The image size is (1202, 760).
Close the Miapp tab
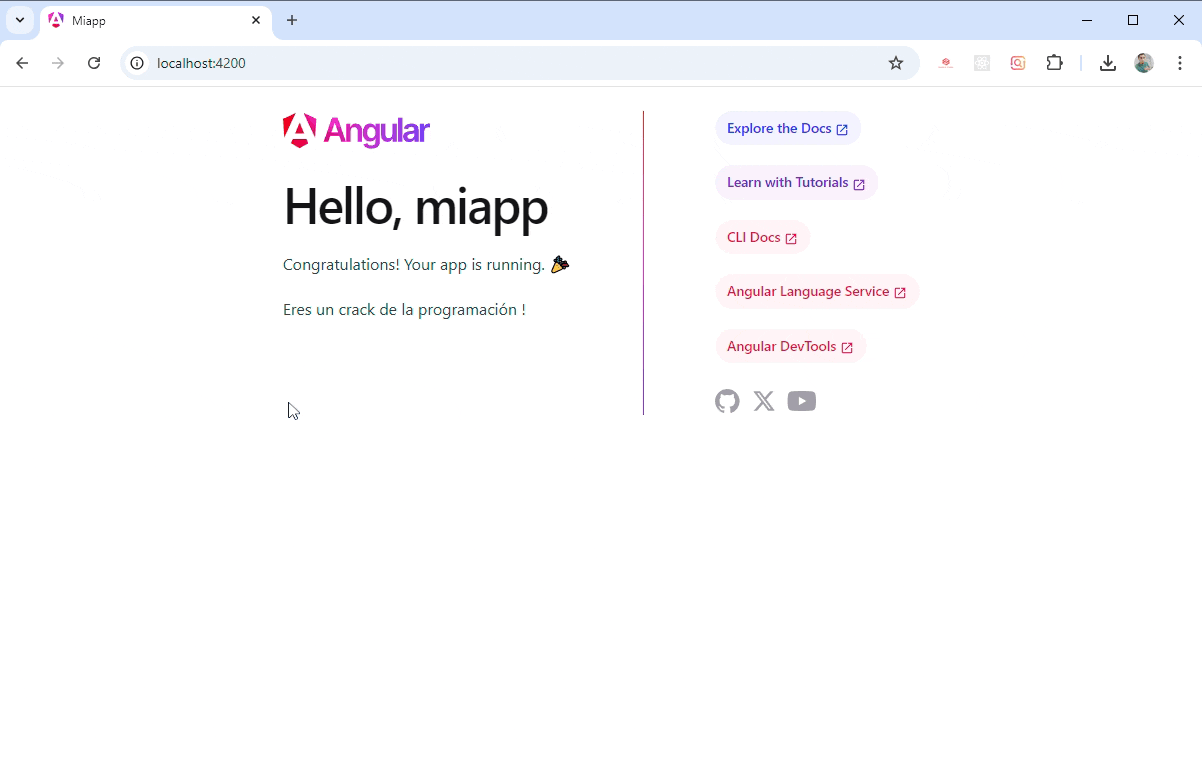click(x=256, y=20)
